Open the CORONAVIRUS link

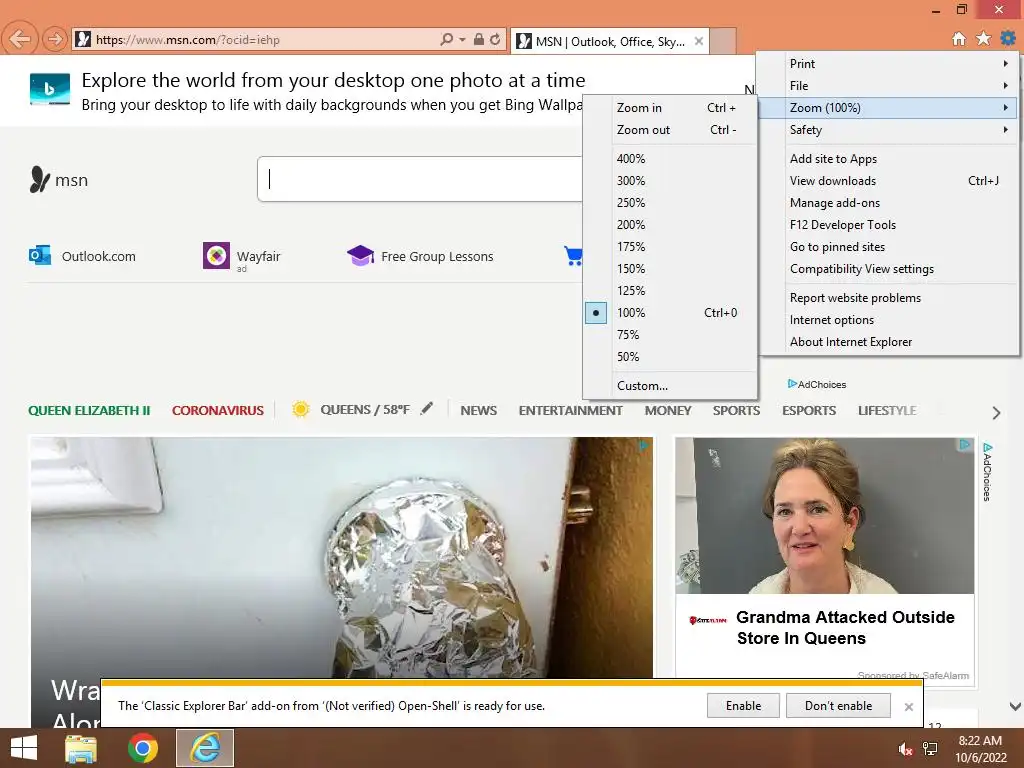[x=217, y=411]
